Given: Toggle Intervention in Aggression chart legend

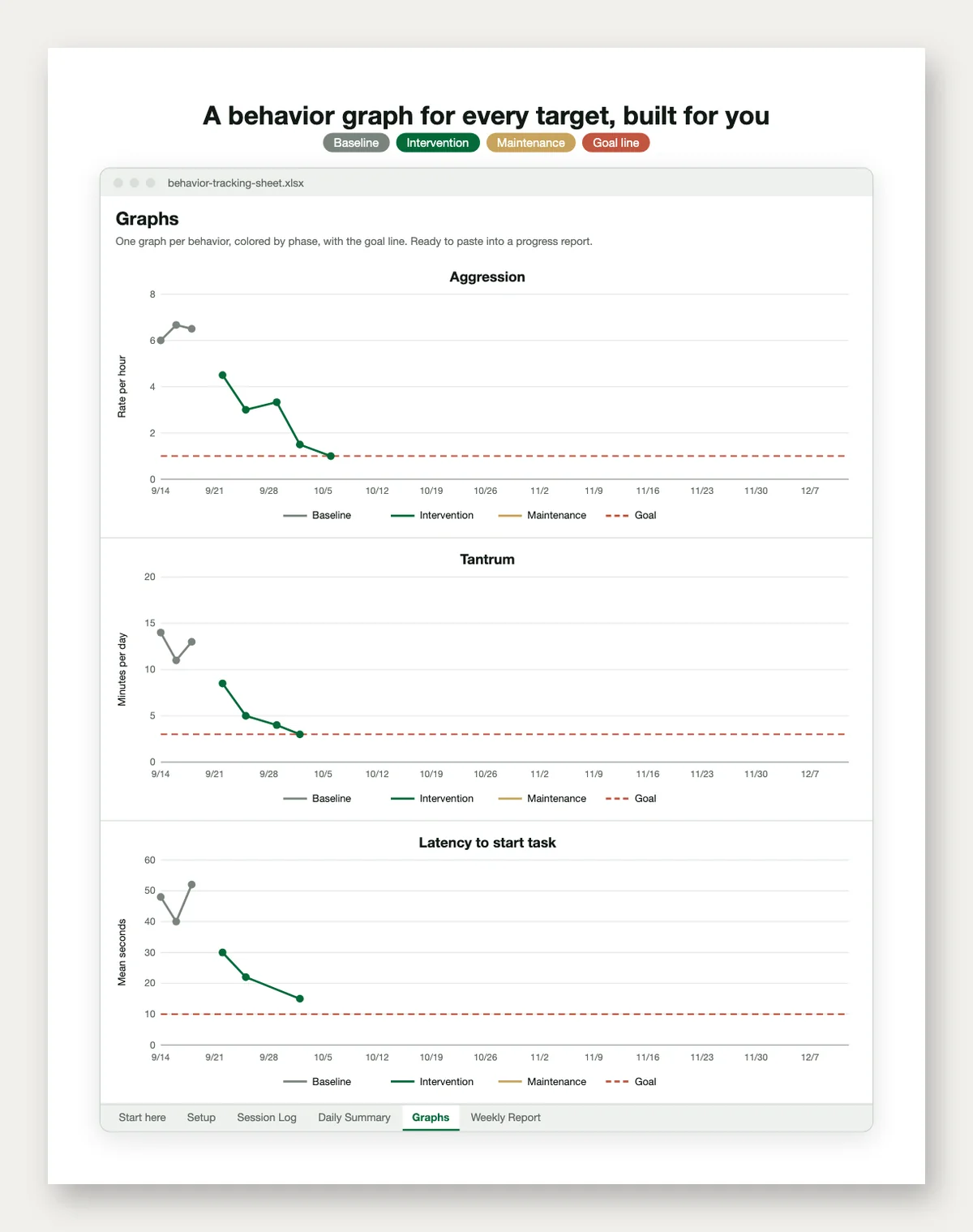Looking at the screenshot, I should (x=432, y=516).
